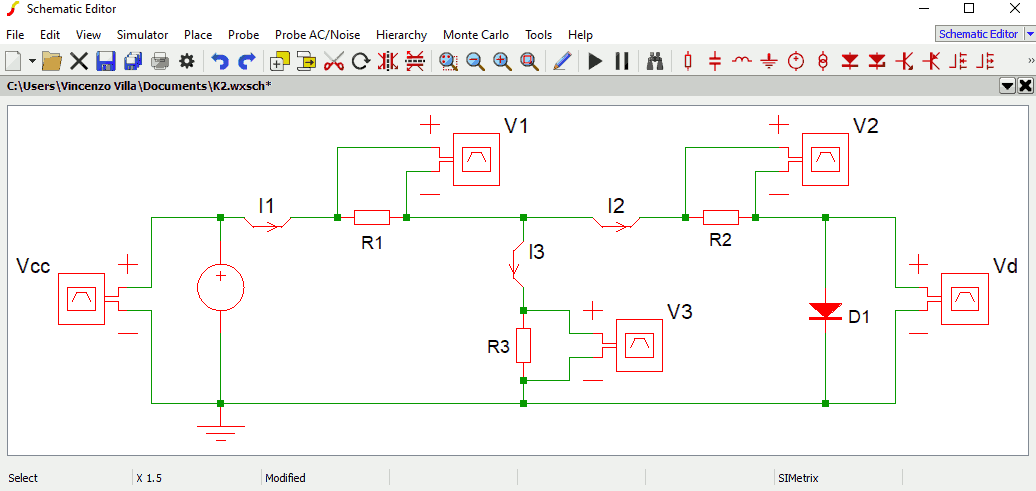The height and width of the screenshot is (491, 1036).
Task: Select resistor R1 in the schematic
Action: [x=372, y=217]
